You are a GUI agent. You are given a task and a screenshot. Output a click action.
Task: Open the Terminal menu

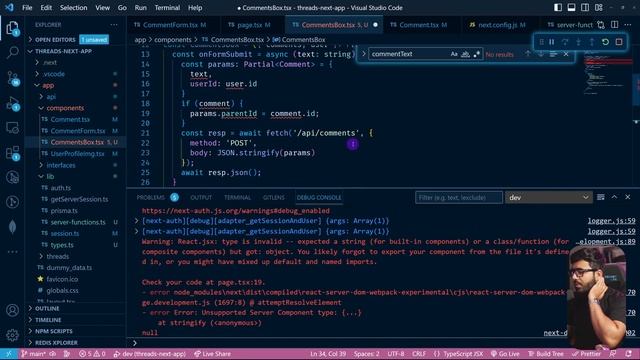(167, 8)
